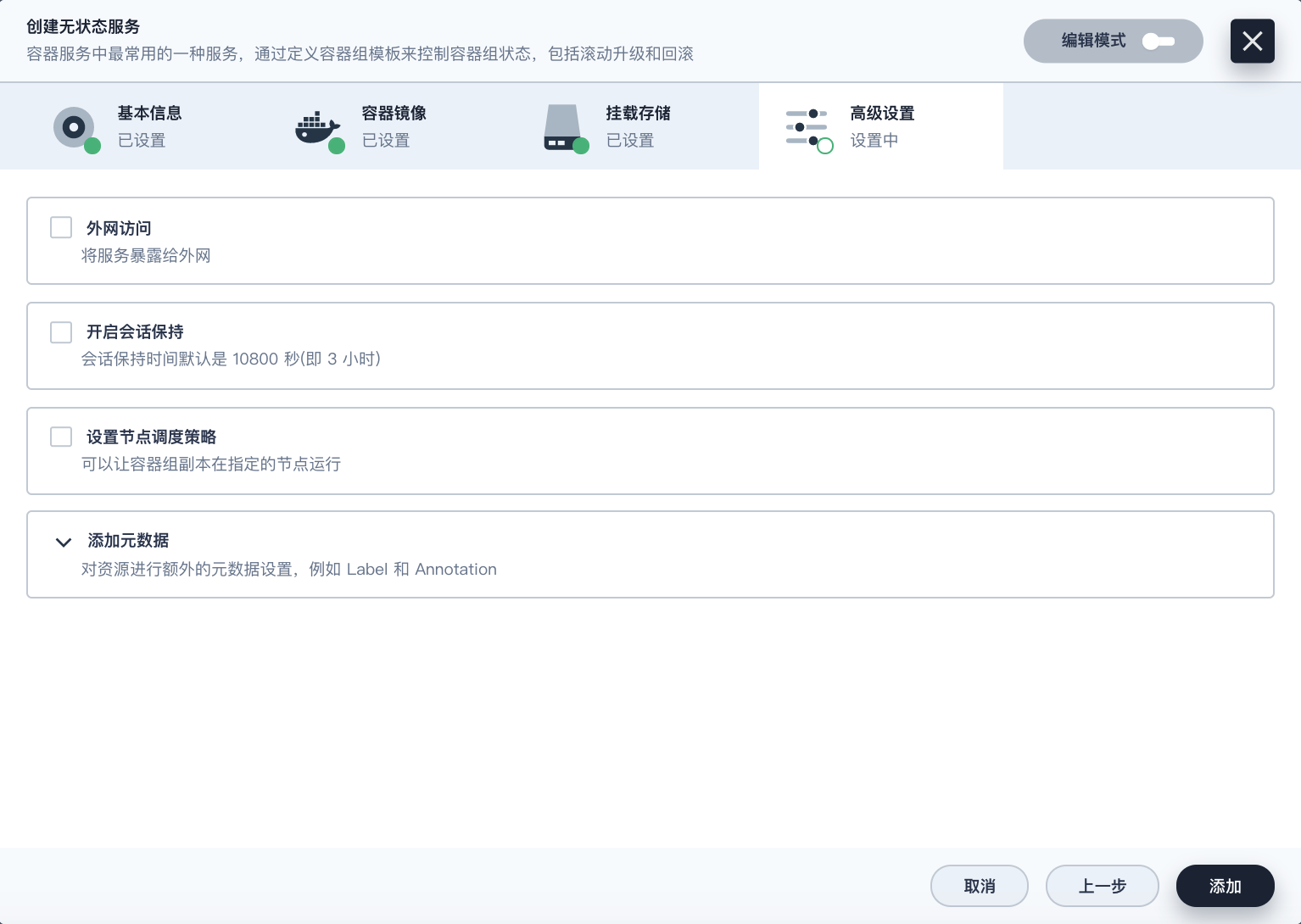Go back with the 上一步 button
This screenshot has width=1301, height=924.
point(1103,886)
